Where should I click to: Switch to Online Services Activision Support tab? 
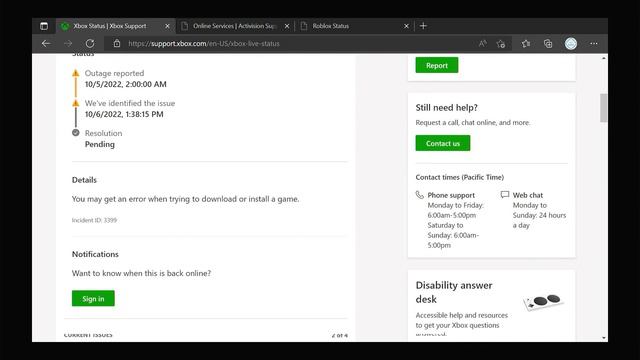point(235,26)
